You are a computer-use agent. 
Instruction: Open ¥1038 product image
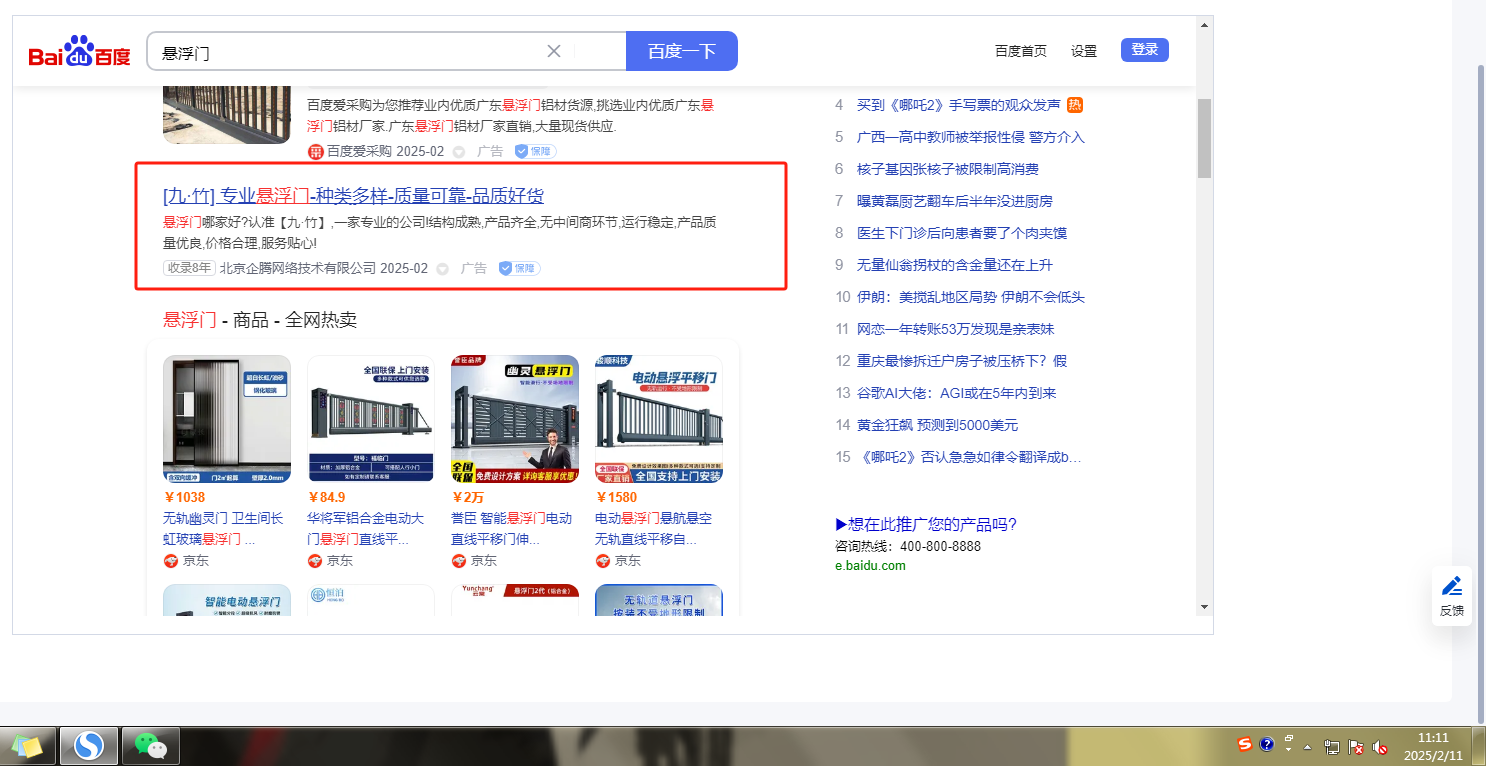point(227,419)
